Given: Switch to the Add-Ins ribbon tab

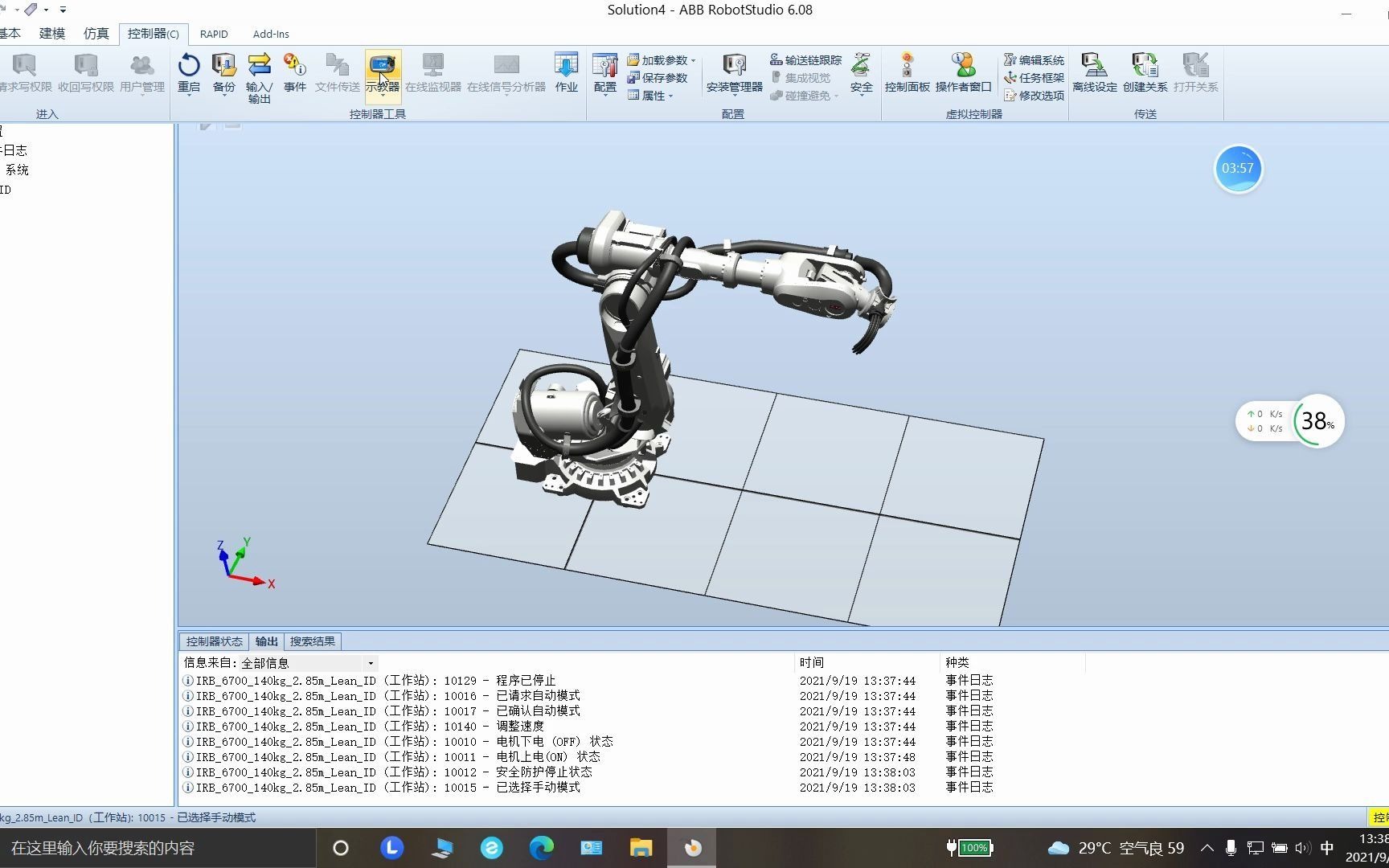Looking at the screenshot, I should 271,34.
